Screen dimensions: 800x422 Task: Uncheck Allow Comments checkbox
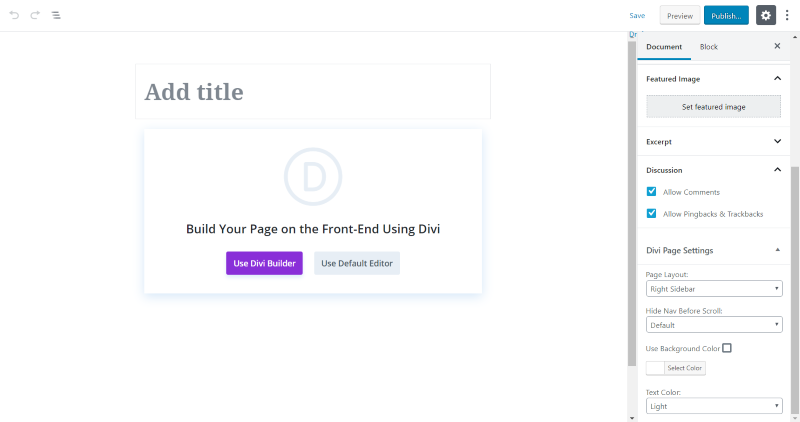(652, 192)
